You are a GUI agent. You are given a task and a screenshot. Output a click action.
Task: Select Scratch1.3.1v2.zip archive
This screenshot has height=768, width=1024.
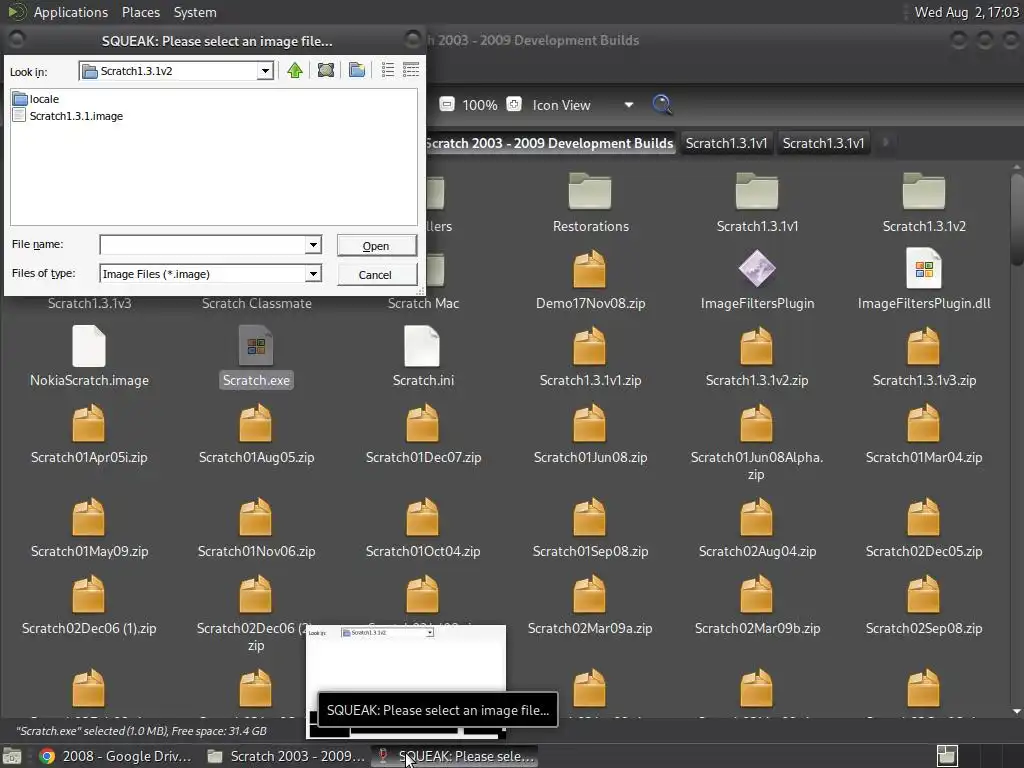coord(757,357)
